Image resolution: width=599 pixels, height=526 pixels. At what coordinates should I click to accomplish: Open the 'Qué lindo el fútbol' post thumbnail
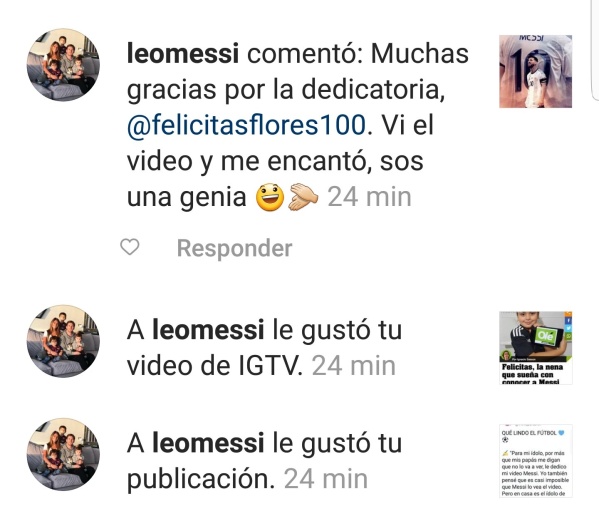[536, 461]
